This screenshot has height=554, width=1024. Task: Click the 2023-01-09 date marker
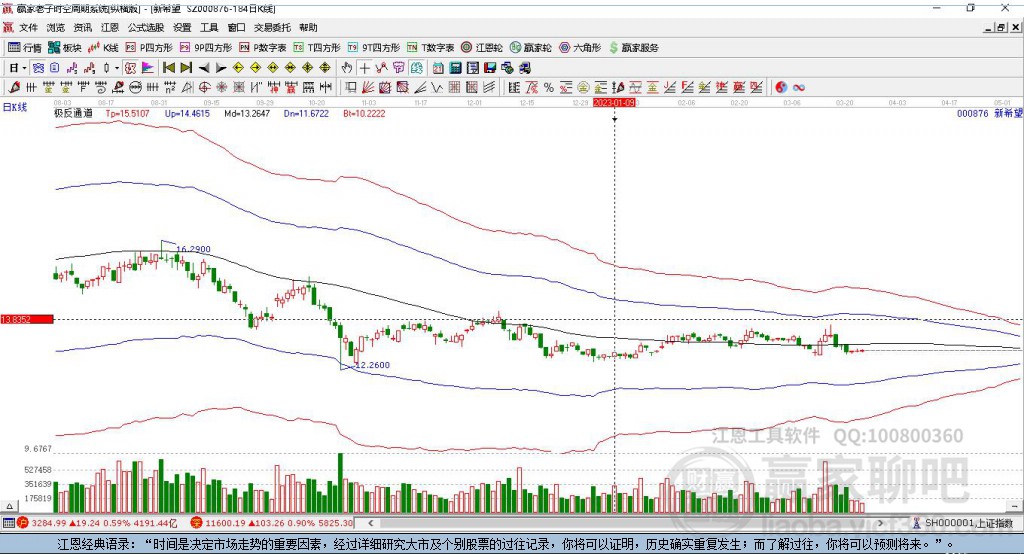pos(614,103)
